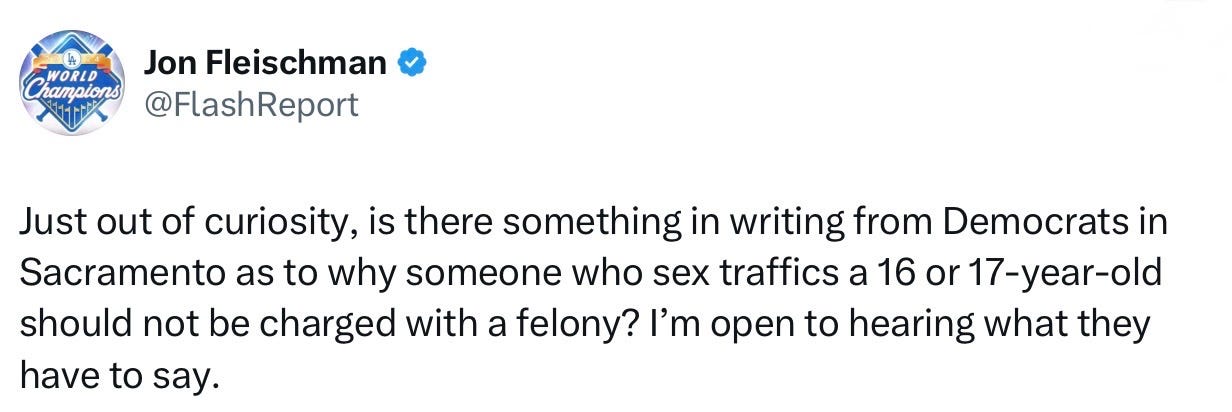Click the final line "have to say."

(x=116, y=376)
